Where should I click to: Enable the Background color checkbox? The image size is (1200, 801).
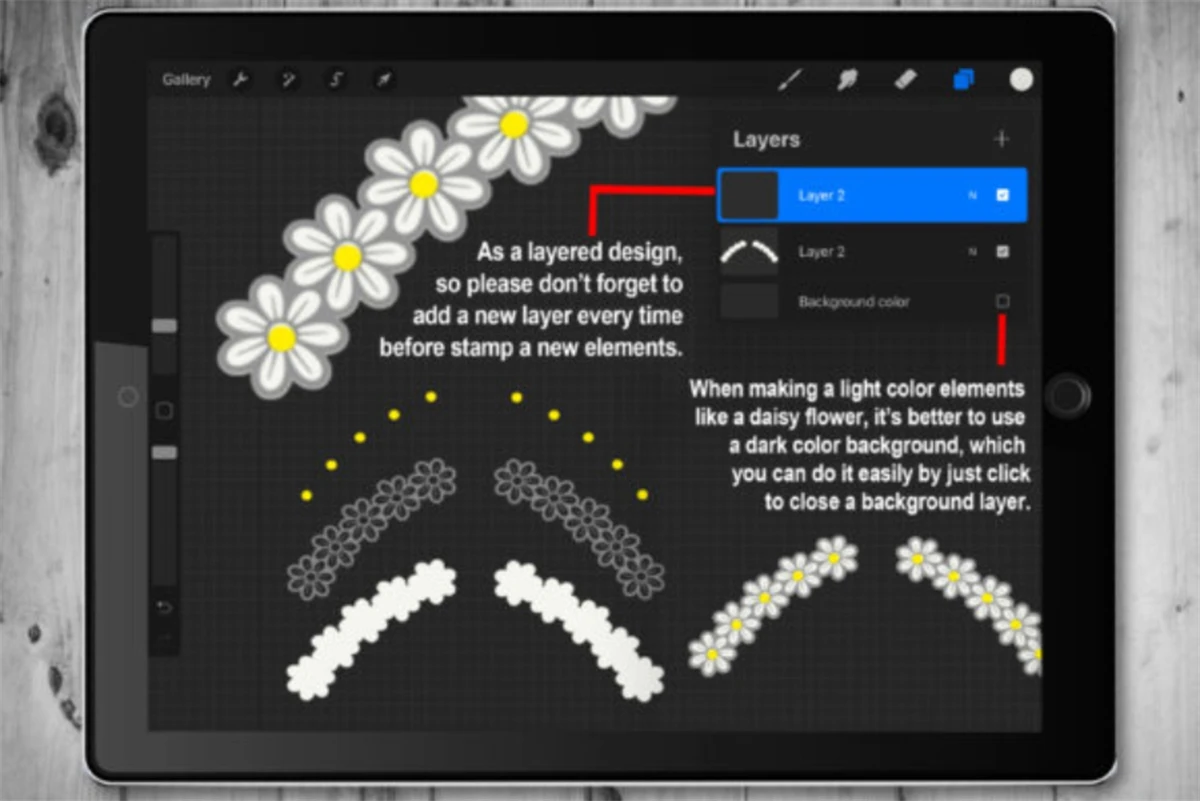[x=1003, y=301]
